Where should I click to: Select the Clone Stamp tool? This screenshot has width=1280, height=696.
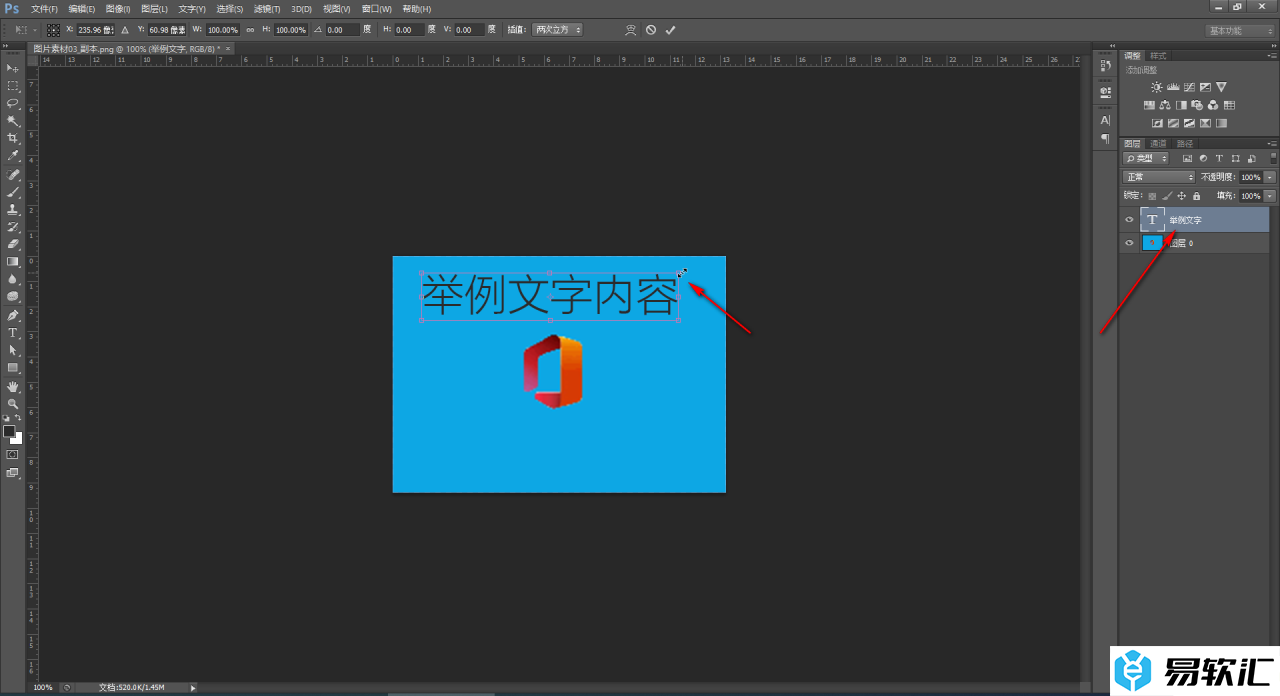point(13,209)
